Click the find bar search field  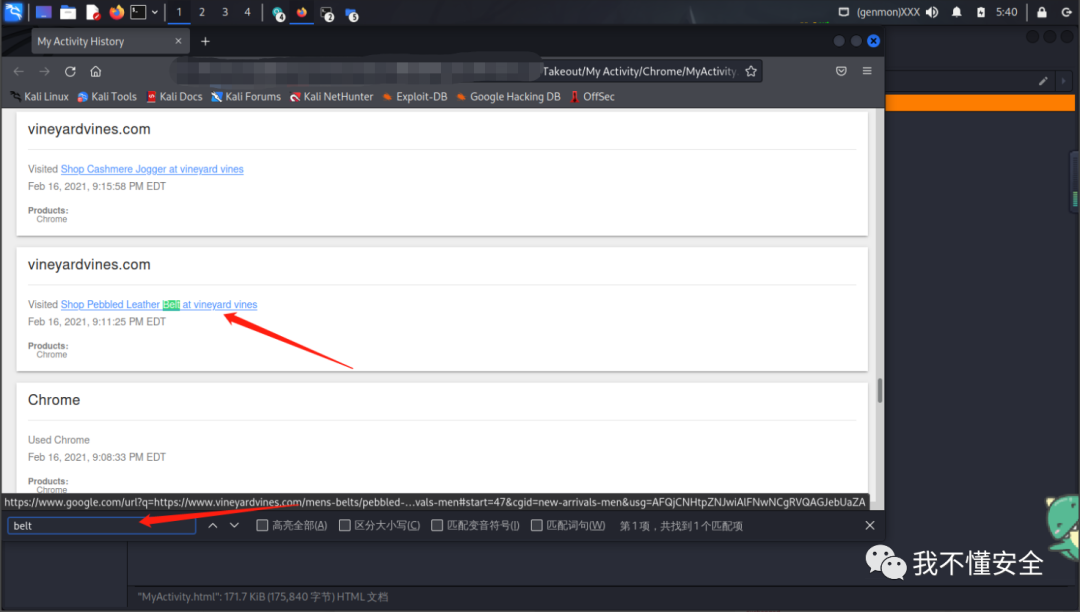pyautogui.click(x=102, y=526)
